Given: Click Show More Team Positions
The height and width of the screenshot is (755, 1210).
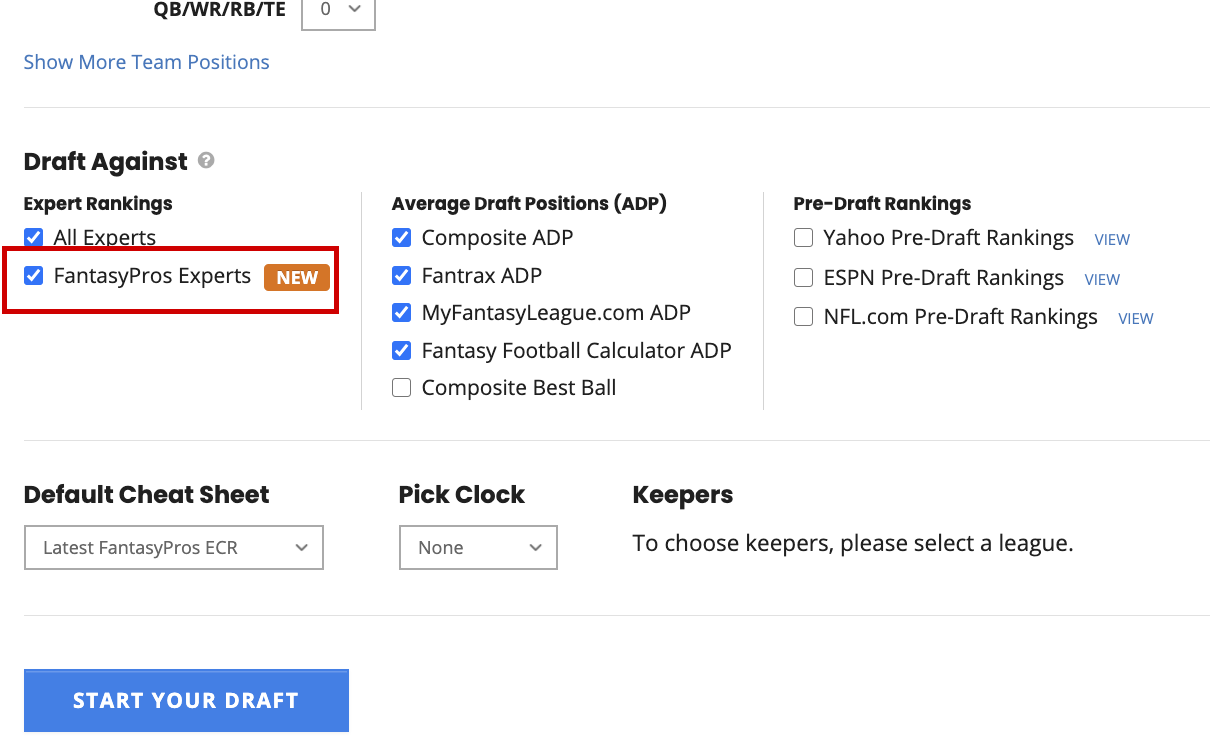Looking at the screenshot, I should 146,62.
